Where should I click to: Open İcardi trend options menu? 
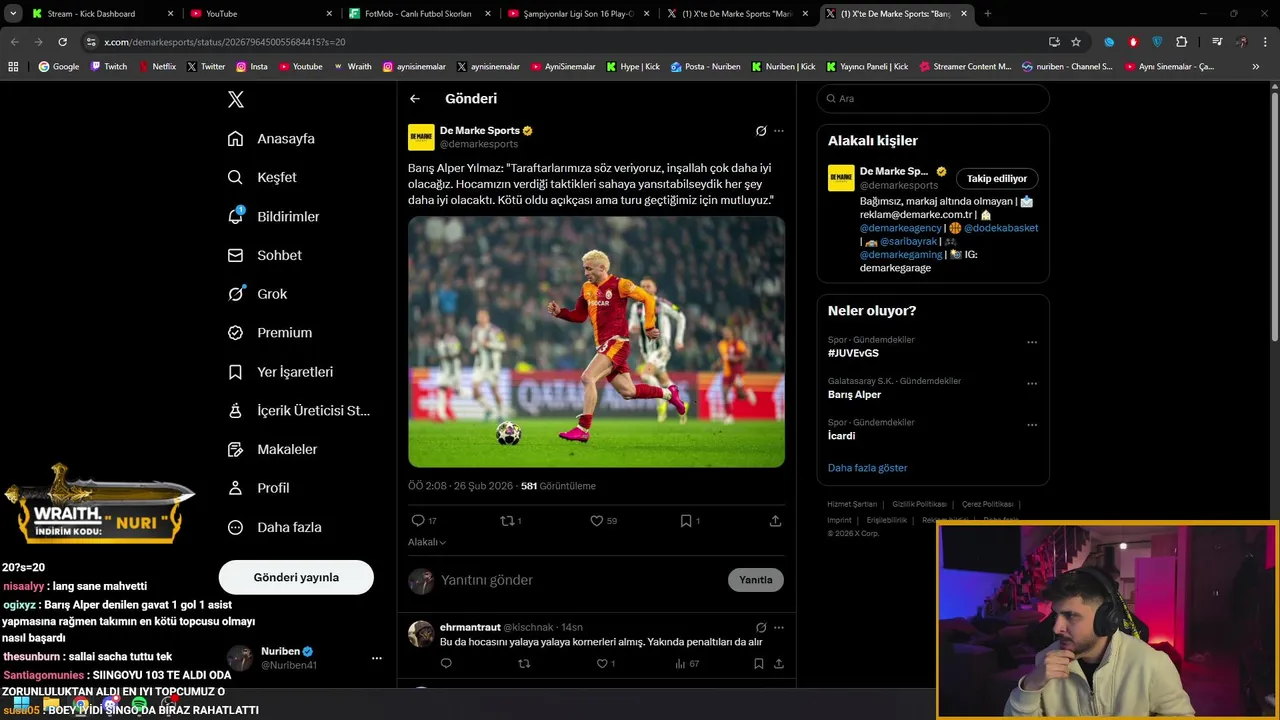click(1032, 425)
